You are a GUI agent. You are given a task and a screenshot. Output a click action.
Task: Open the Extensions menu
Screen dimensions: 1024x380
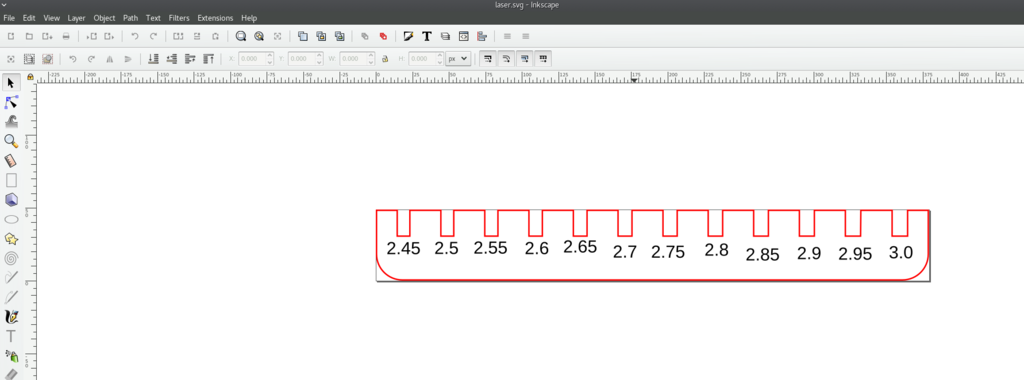[215, 18]
